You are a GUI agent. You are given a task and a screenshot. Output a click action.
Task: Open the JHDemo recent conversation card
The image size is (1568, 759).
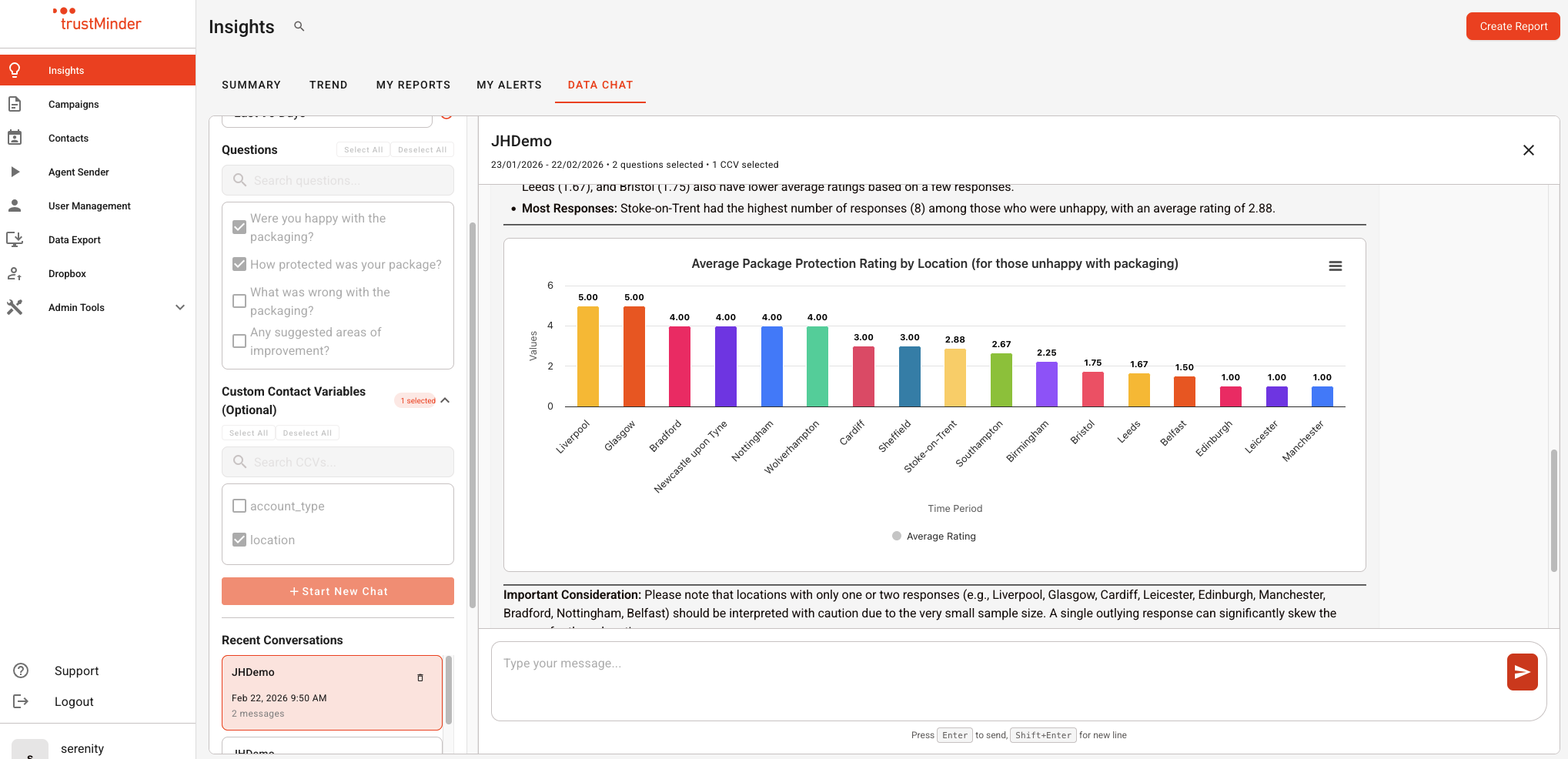click(332, 692)
